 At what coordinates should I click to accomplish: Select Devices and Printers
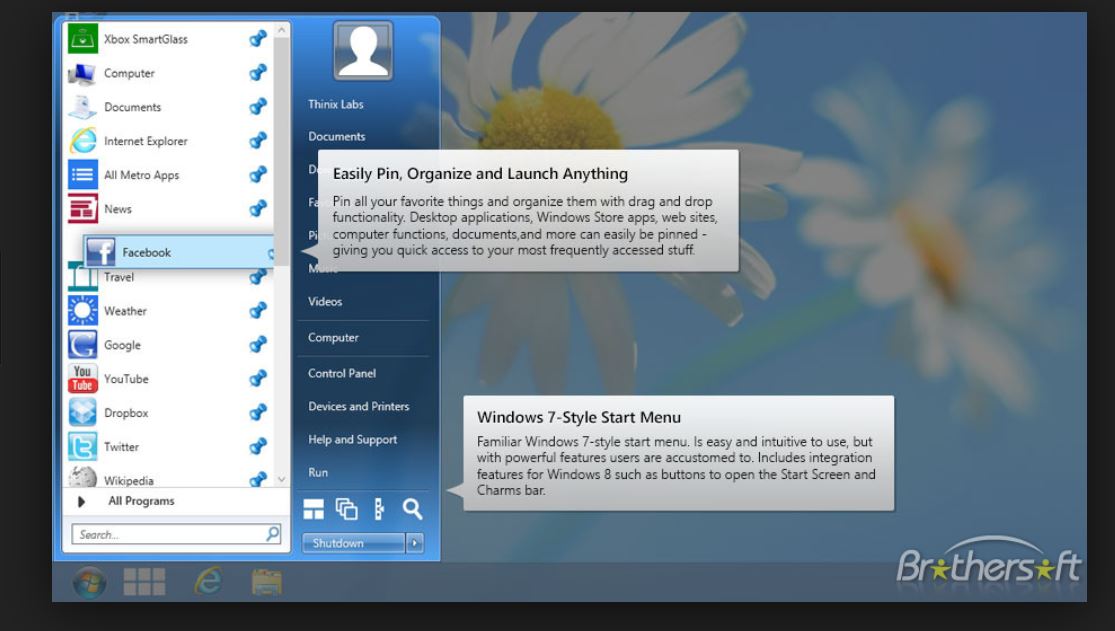tap(358, 406)
